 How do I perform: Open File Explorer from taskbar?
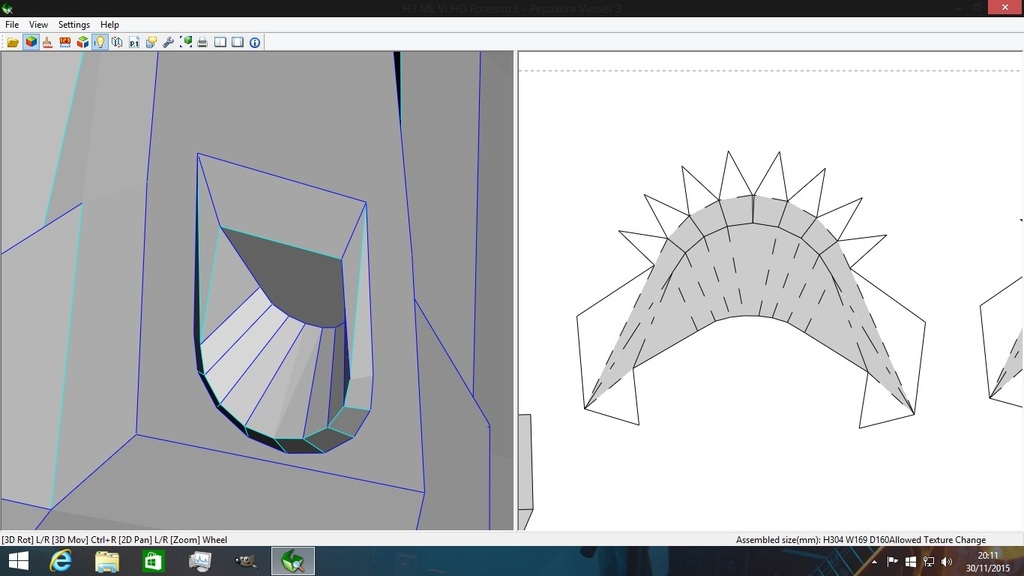tap(106, 561)
